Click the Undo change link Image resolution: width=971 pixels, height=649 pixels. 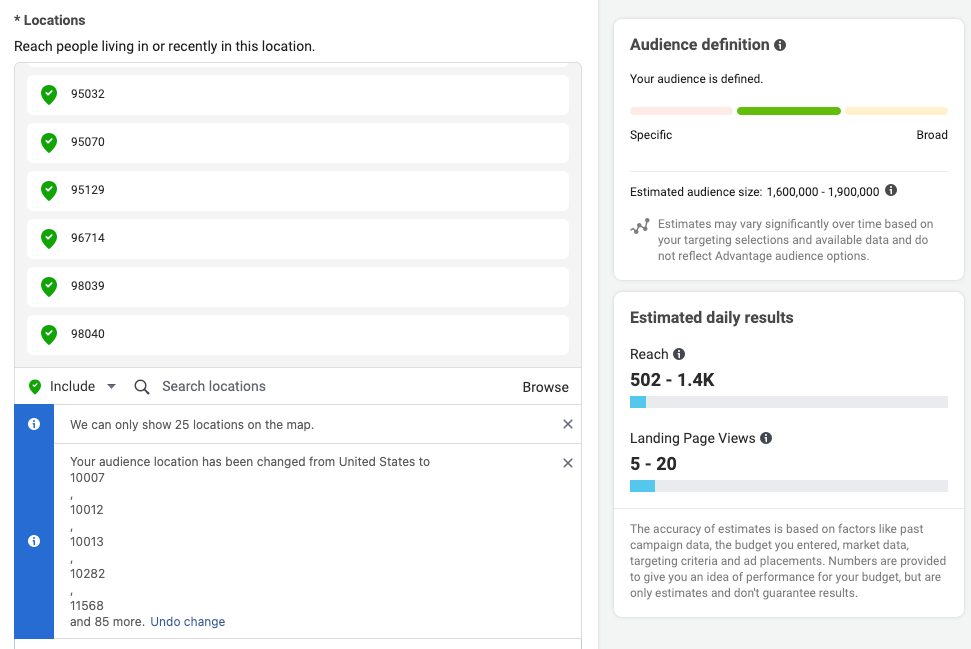point(187,621)
